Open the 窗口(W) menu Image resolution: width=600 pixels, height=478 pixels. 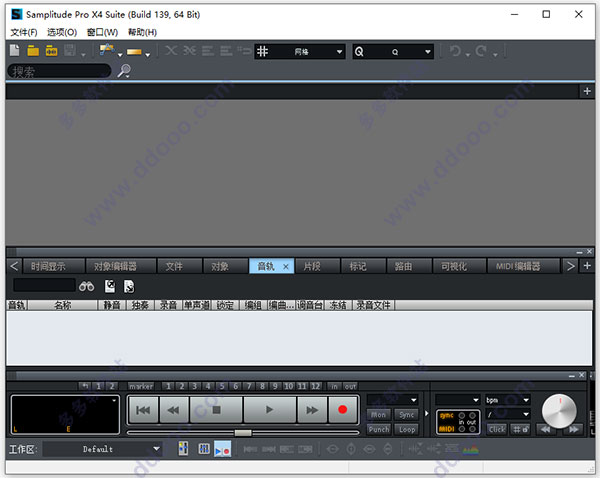103,32
